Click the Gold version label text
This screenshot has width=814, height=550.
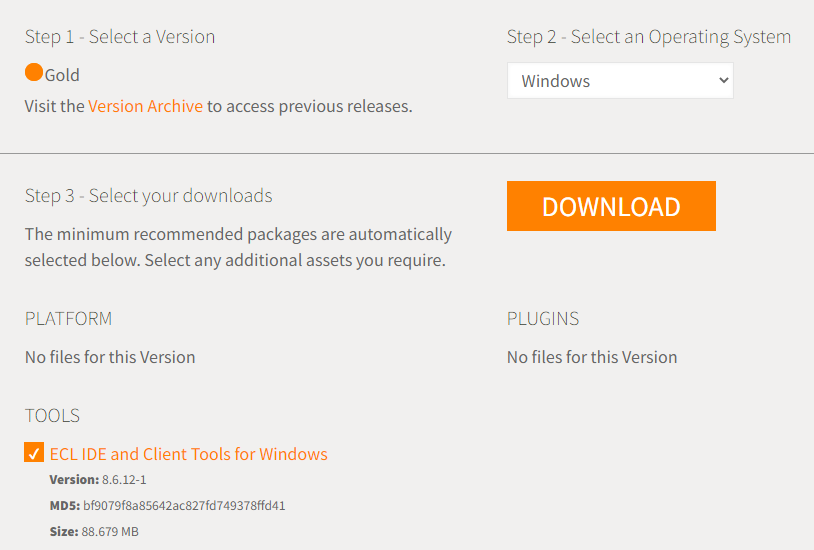62,75
